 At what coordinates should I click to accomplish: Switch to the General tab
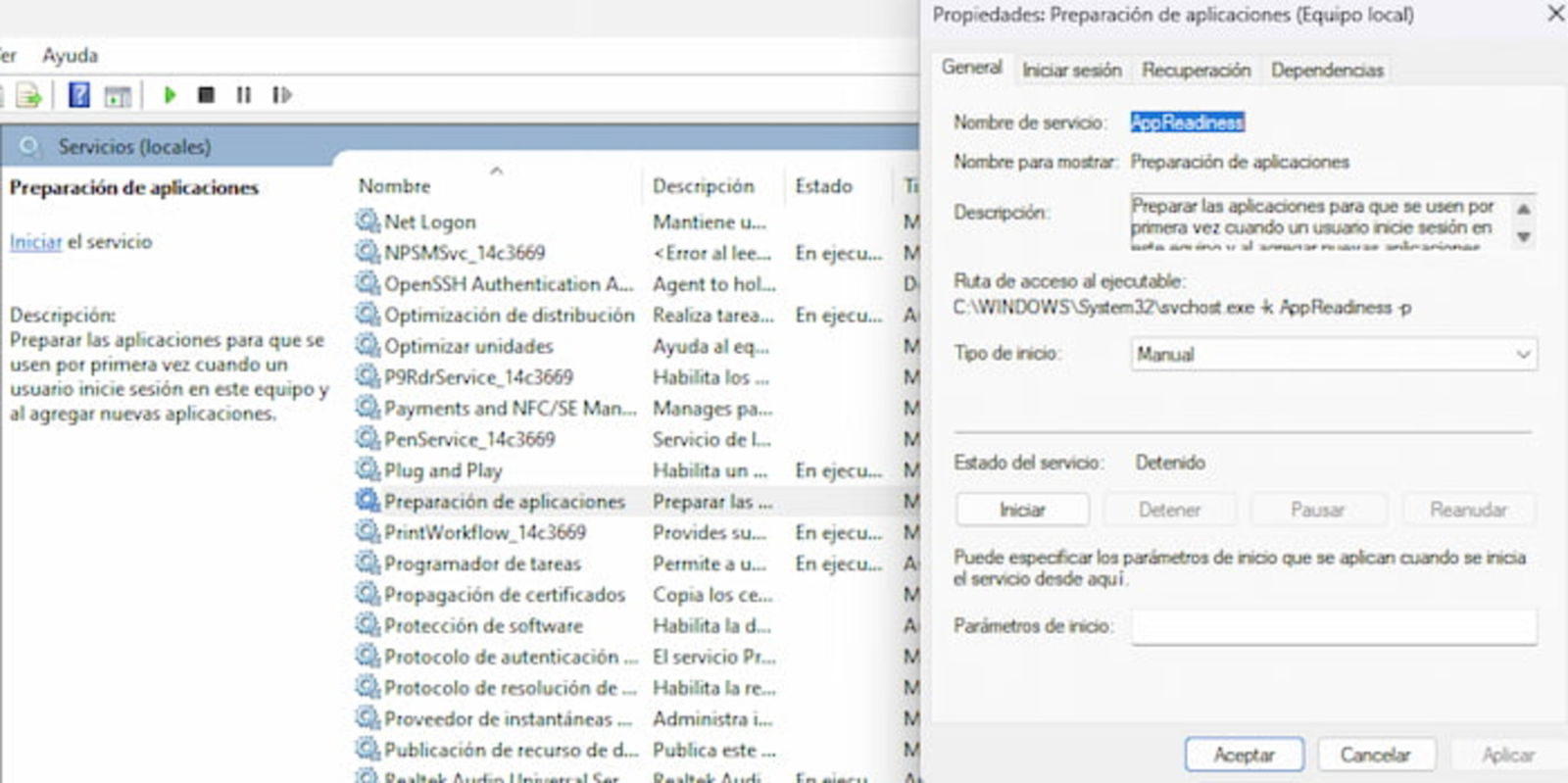971,67
